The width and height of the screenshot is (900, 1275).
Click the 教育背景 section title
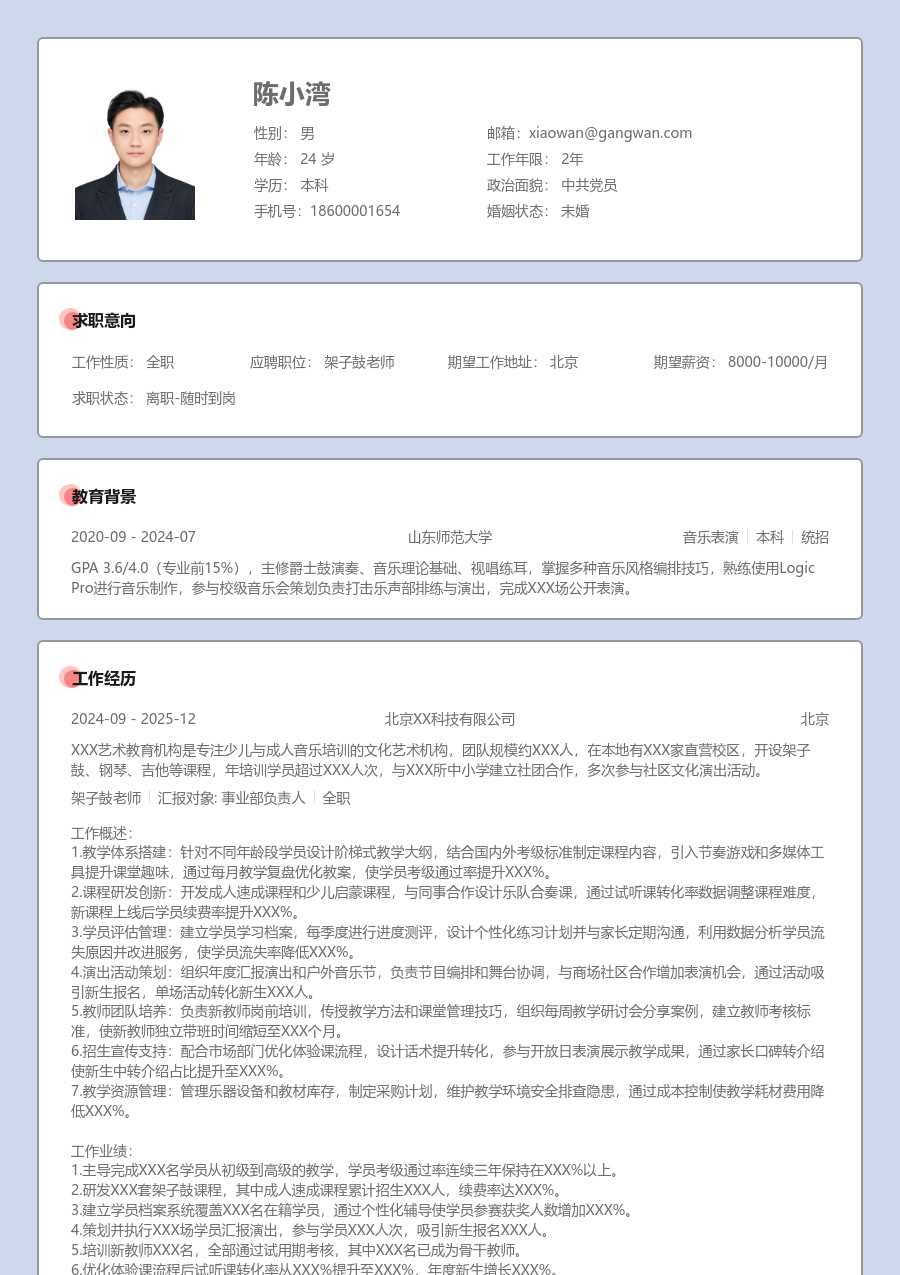tap(104, 497)
